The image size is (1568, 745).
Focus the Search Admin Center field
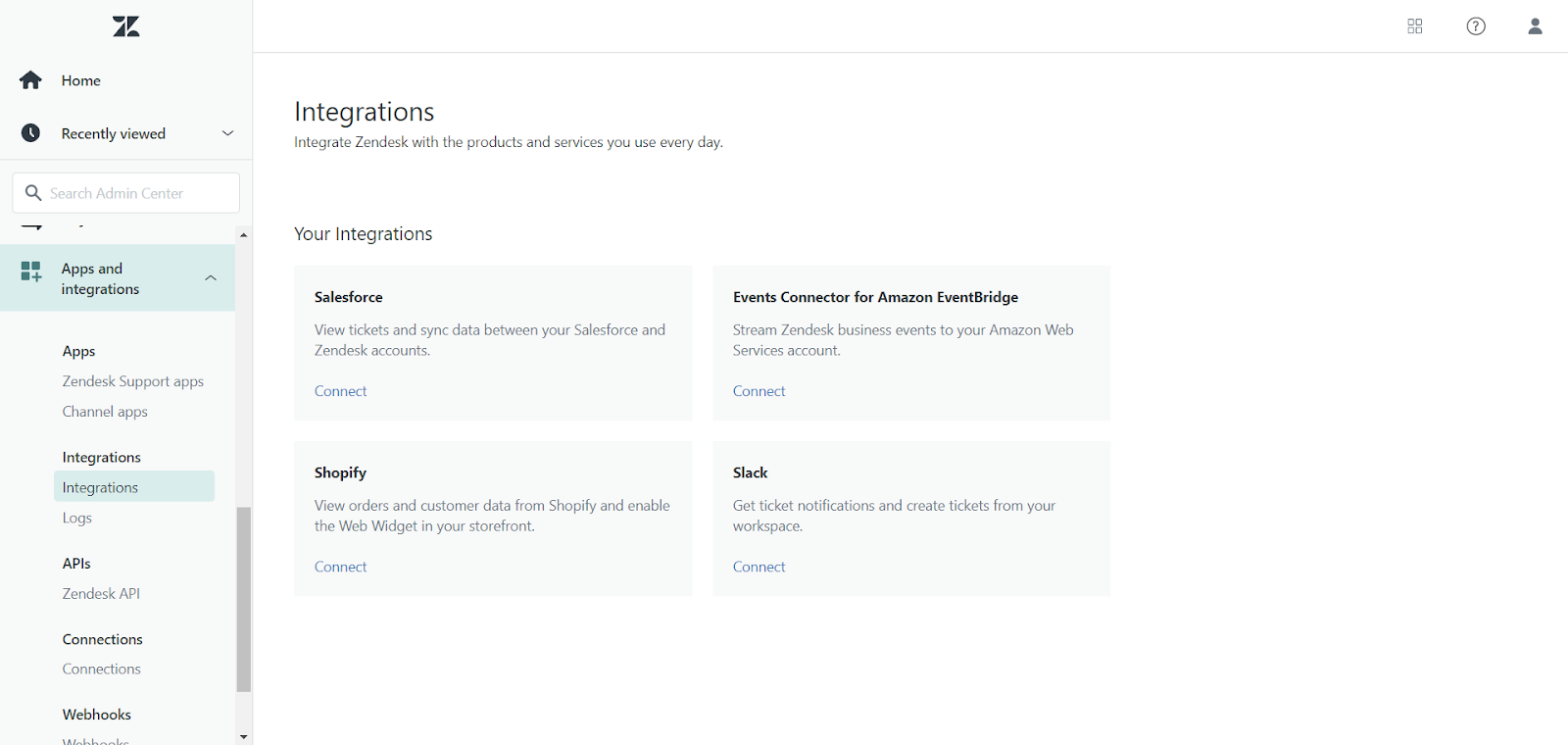pyautogui.click(x=137, y=193)
